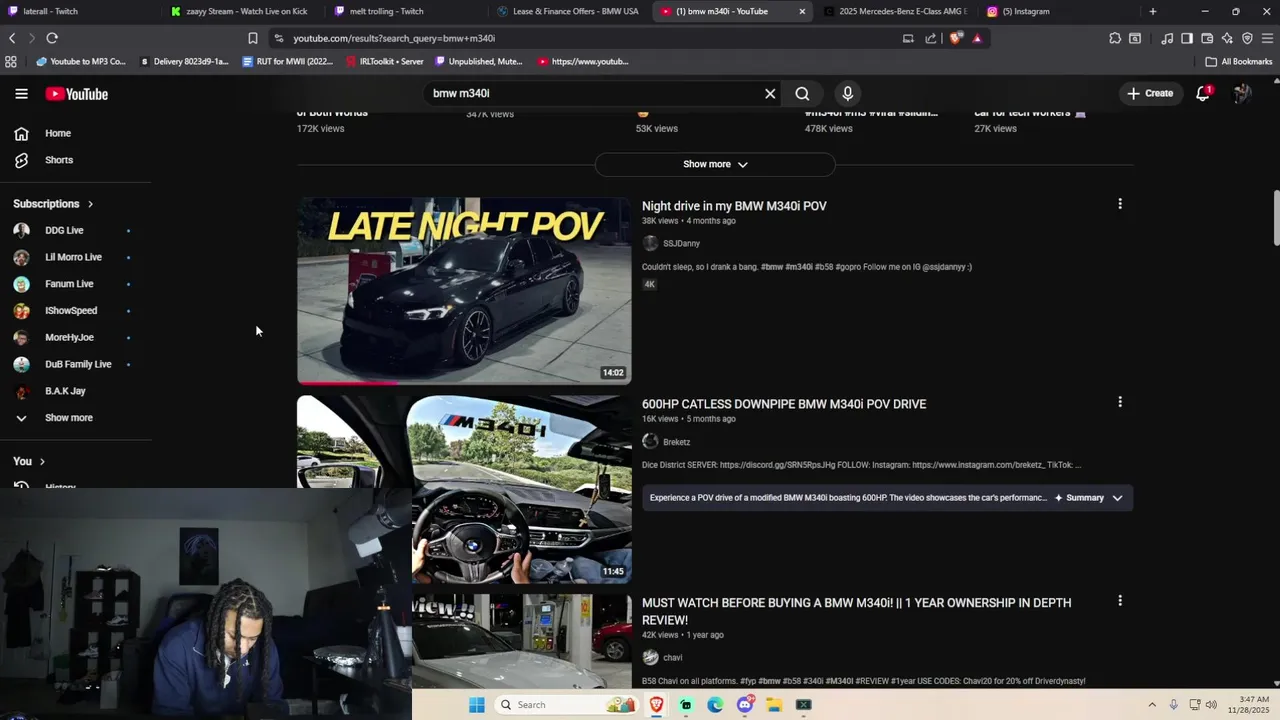Open options for 600HP CATLESS DOWNPIPE video
The height and width of the screenshot is (720, 1280).
[1120, 402]
